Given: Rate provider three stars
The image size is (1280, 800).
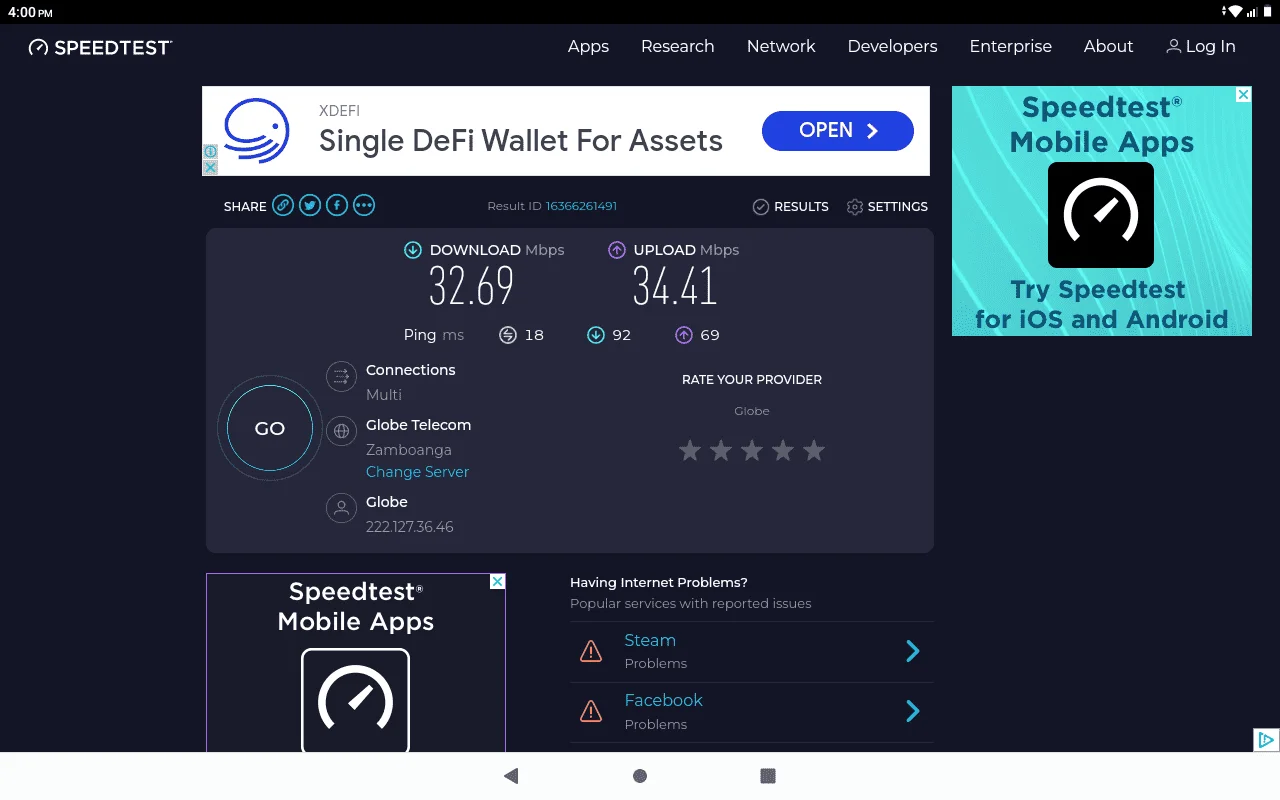Looking at the screenshot, I should click(x=752, y=451).
